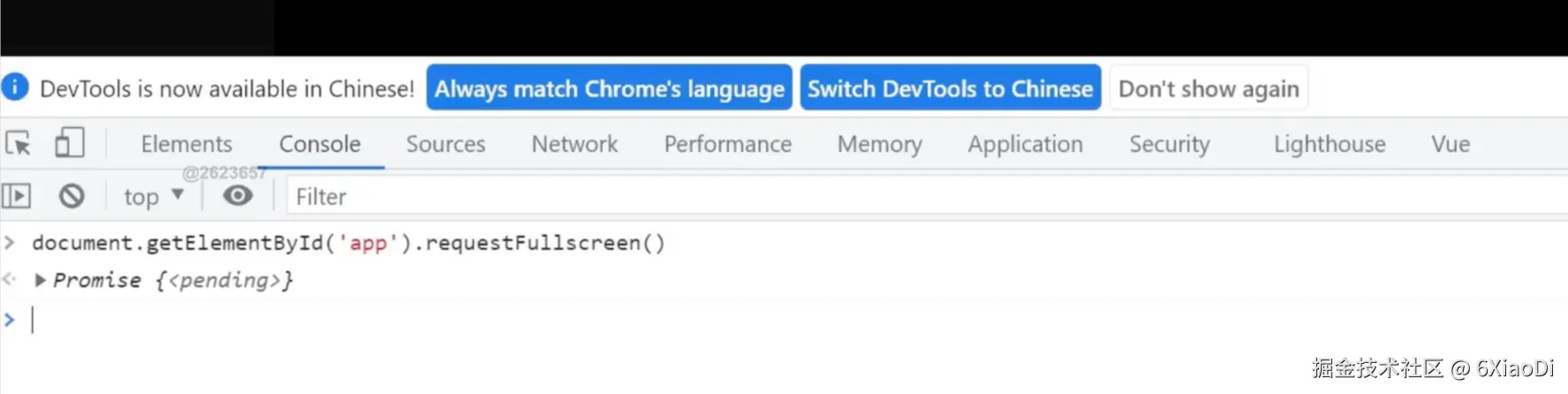Open the Vue devtools tab
The height and width of the screenshot is (394, 1568).
1451,144
